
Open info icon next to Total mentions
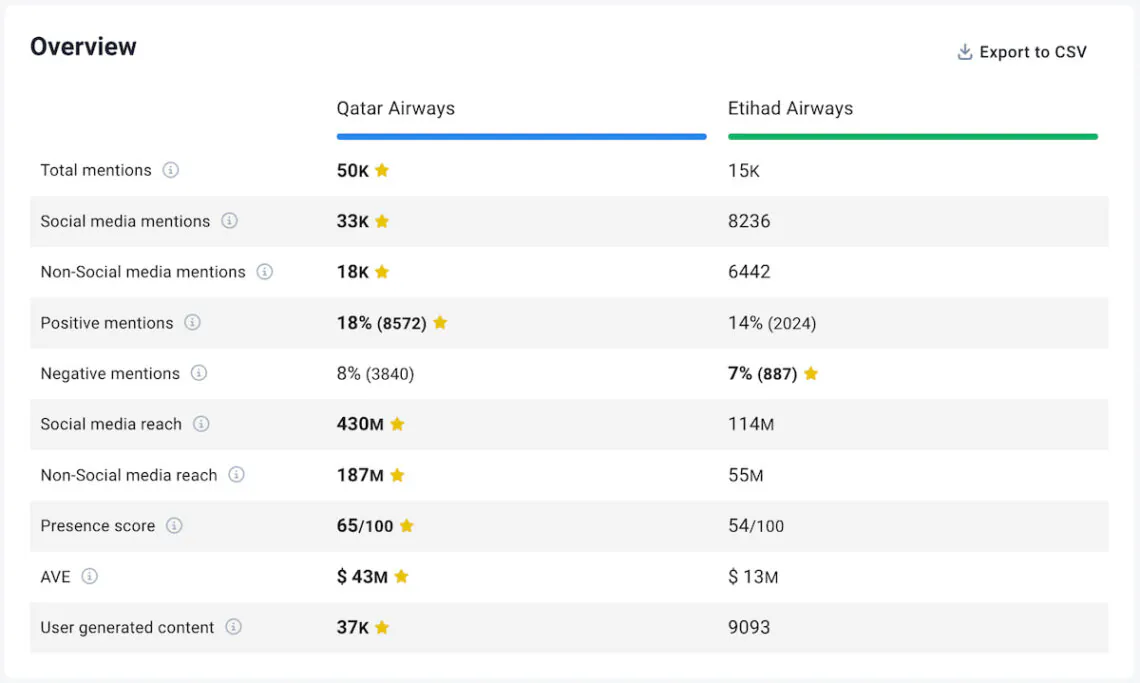(170, 169)
